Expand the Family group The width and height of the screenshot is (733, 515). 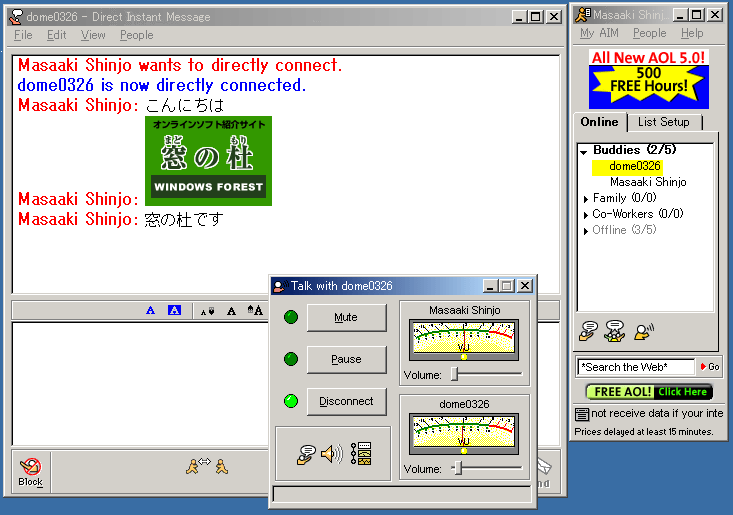click(x=586, y=199)
